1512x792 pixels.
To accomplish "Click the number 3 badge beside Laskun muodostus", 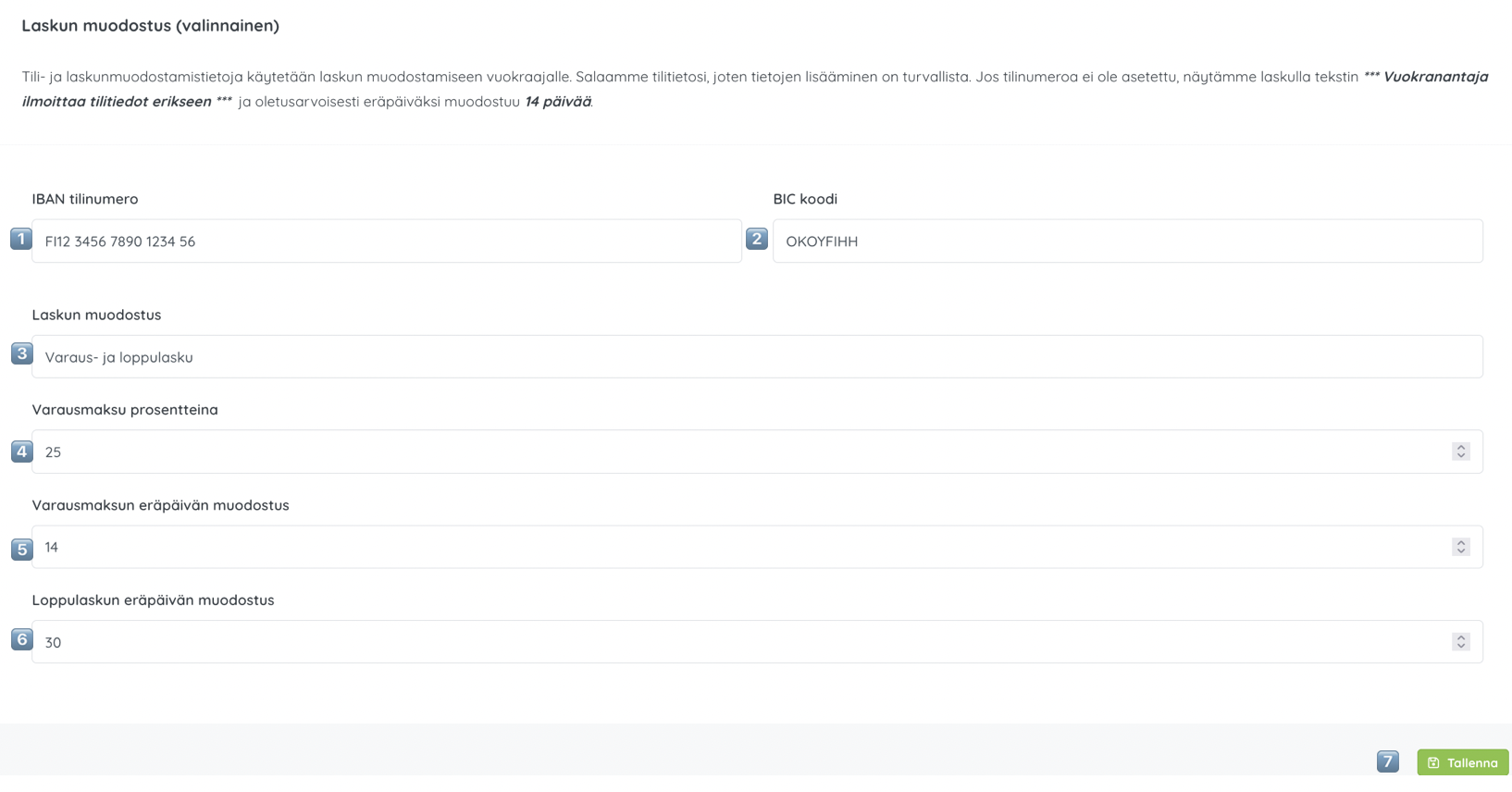I will coord(21,353).
